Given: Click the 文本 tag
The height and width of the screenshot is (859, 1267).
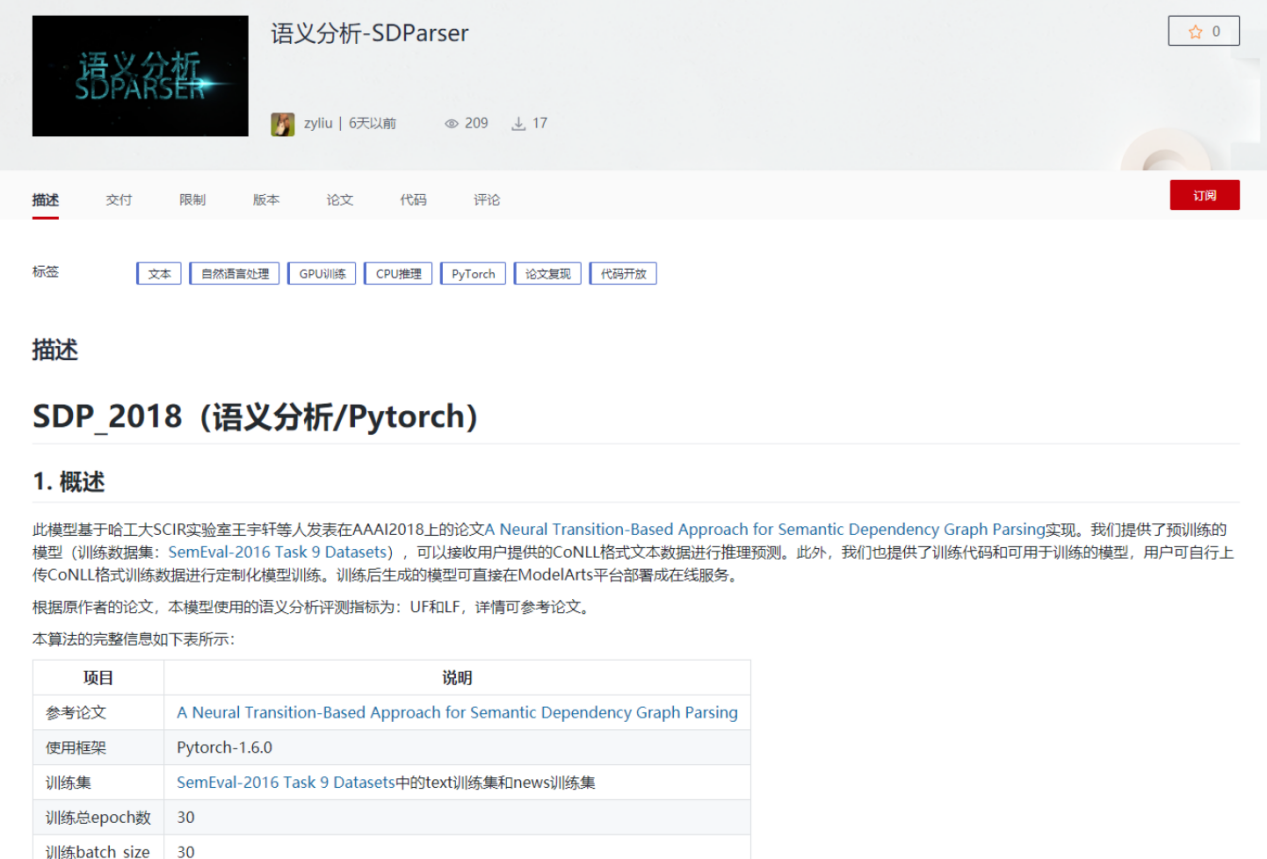Looking at the screenshot, I should [159, 274].
